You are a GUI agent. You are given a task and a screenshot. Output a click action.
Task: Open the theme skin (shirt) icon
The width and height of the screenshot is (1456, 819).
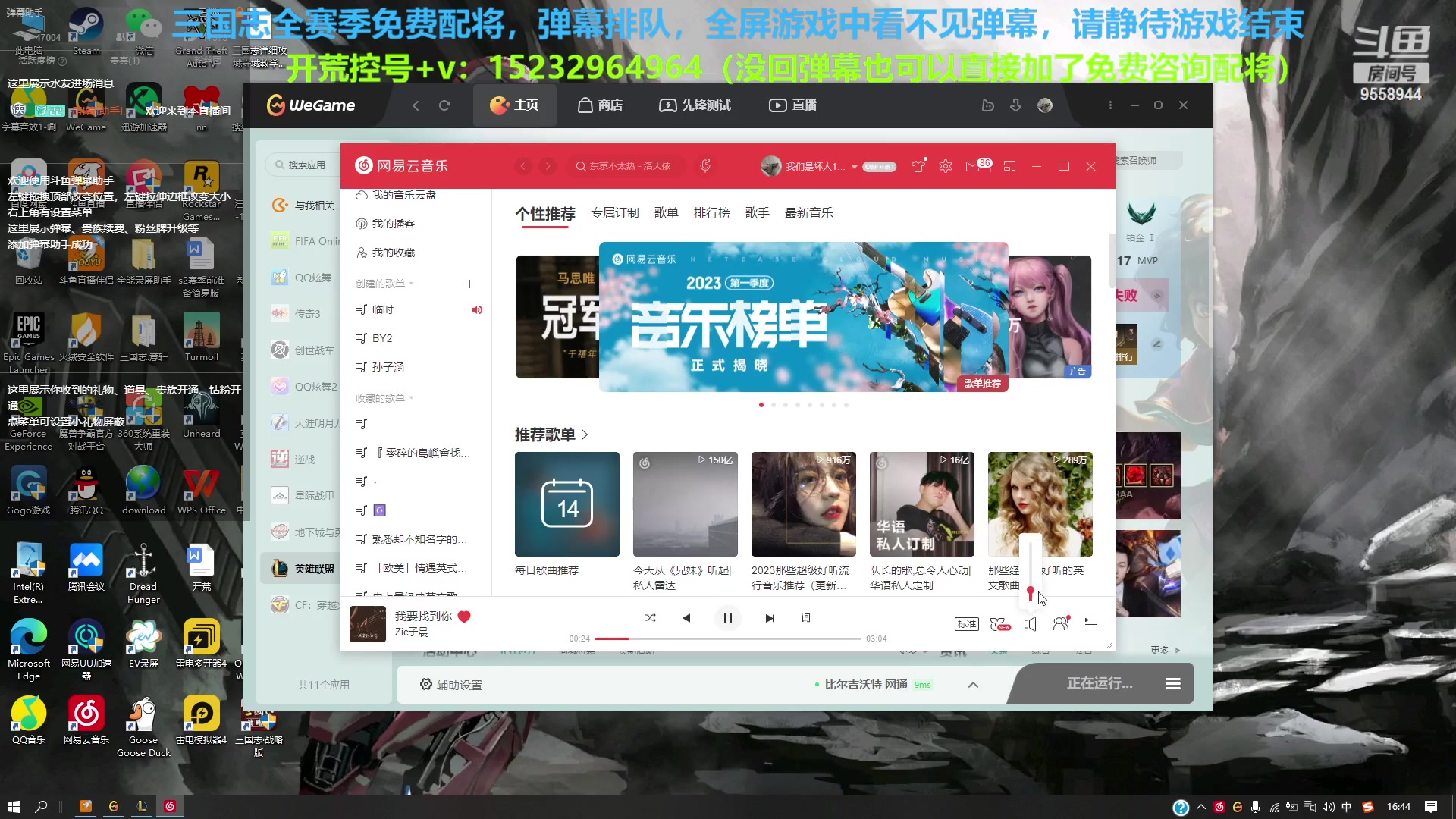pyautogui.click(x=918, y=165)
